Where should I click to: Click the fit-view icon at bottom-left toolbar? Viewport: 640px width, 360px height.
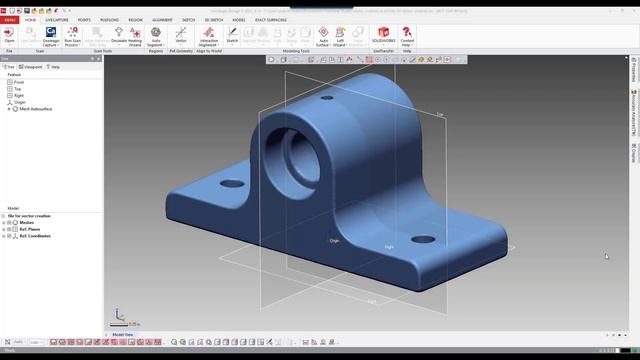(7, 342)
